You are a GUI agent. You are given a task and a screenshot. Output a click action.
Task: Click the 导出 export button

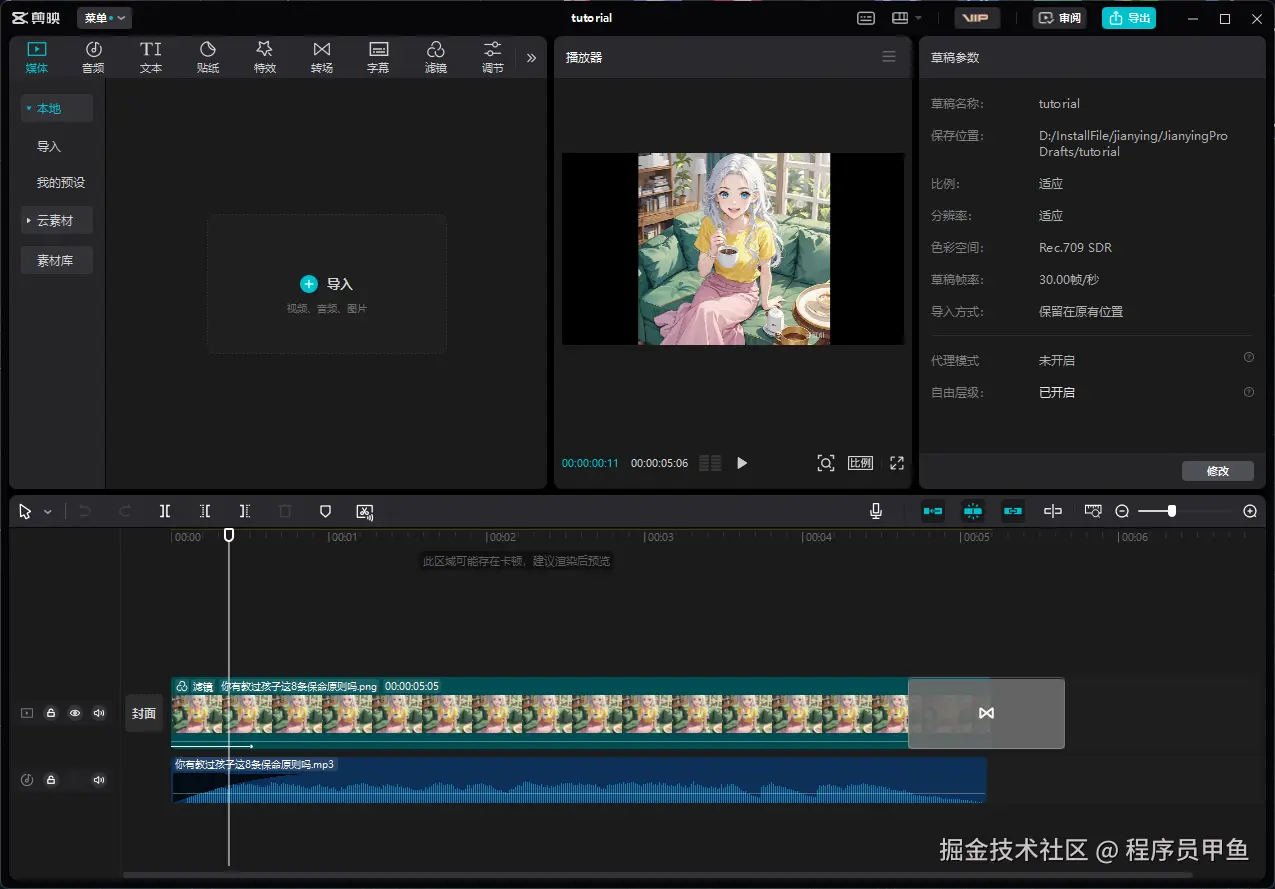click(1129, 18)
